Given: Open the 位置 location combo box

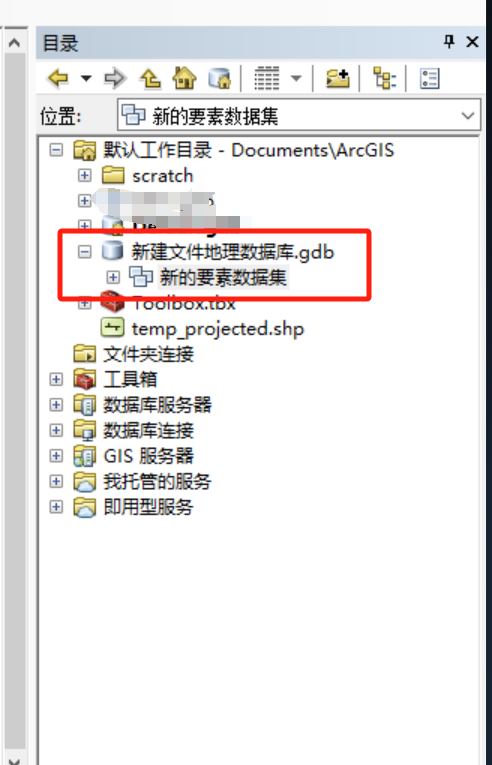Looking at the screenshot, I should click(x=299, y=116).
